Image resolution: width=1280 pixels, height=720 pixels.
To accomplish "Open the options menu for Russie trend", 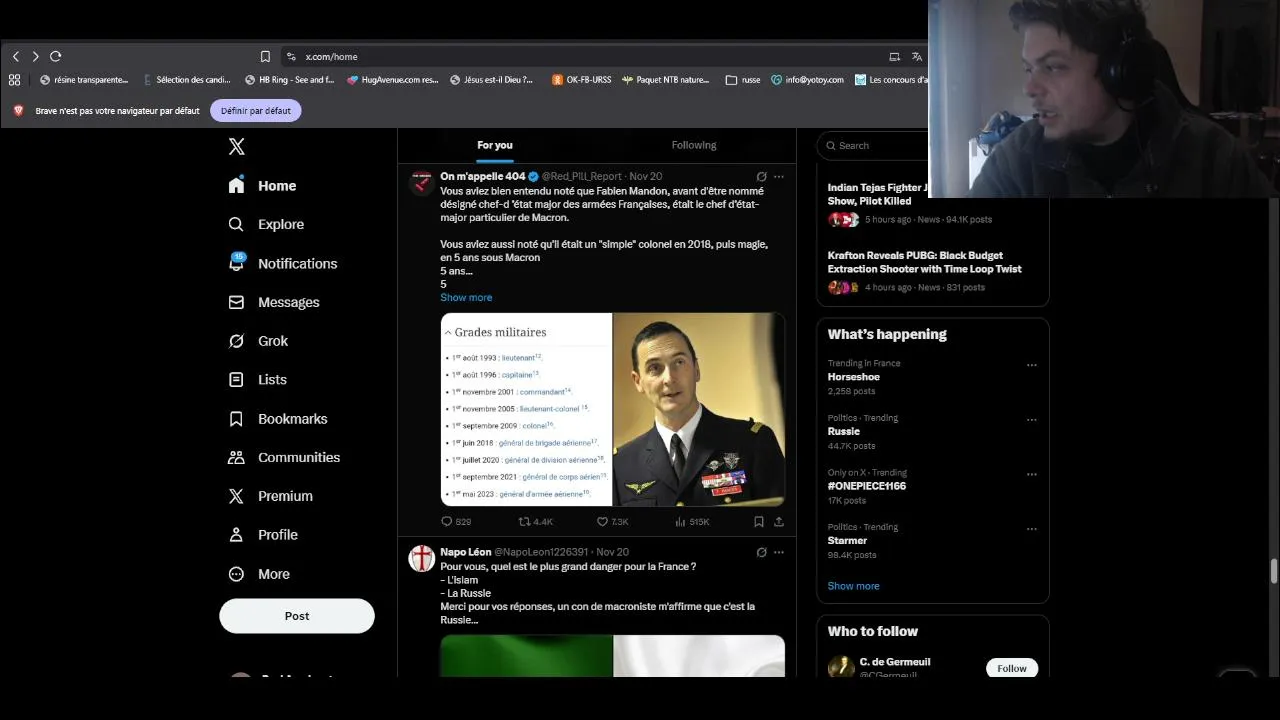I will (1032, 420).
